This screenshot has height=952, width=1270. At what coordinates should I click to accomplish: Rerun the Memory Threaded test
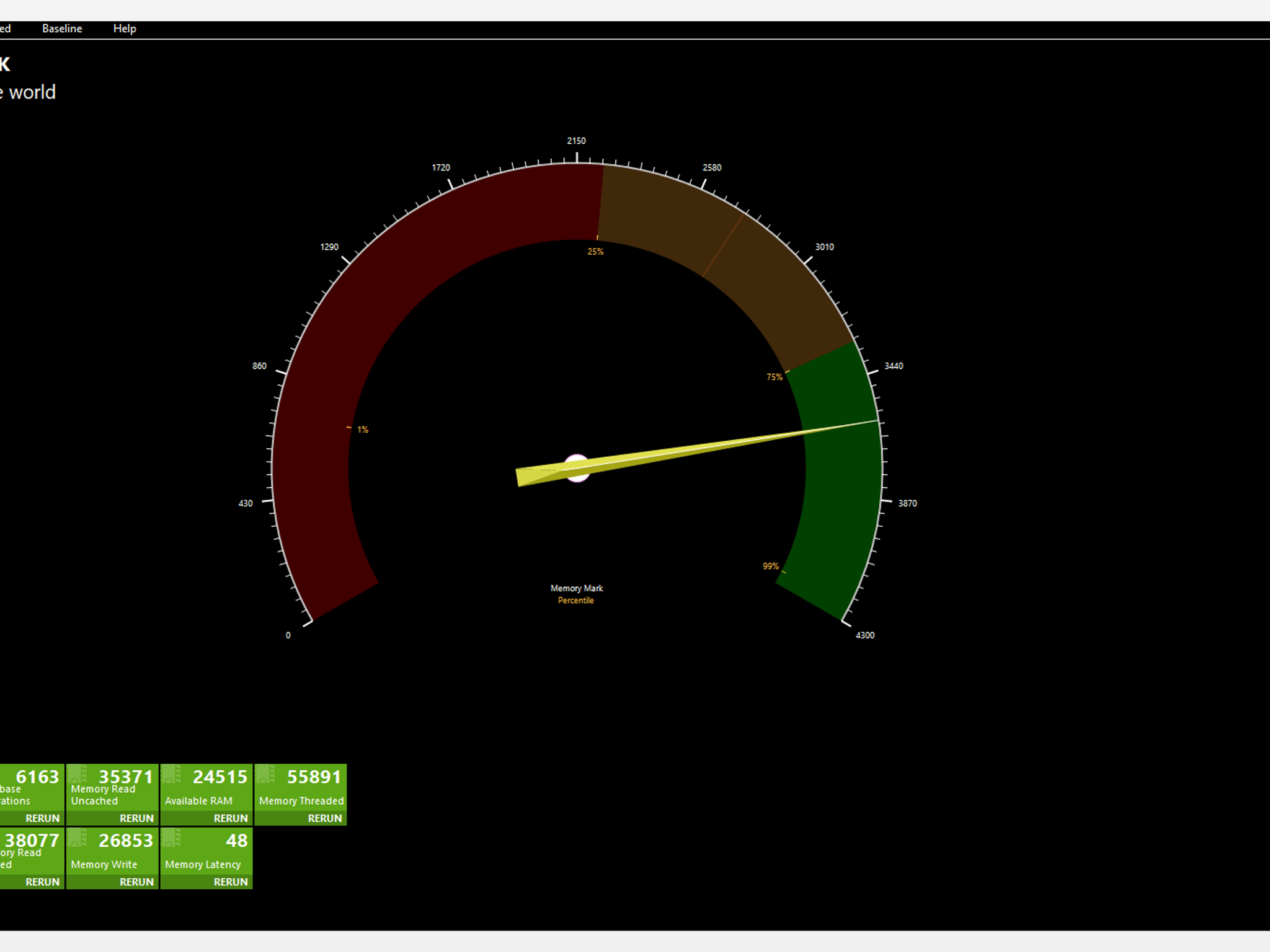325,818
